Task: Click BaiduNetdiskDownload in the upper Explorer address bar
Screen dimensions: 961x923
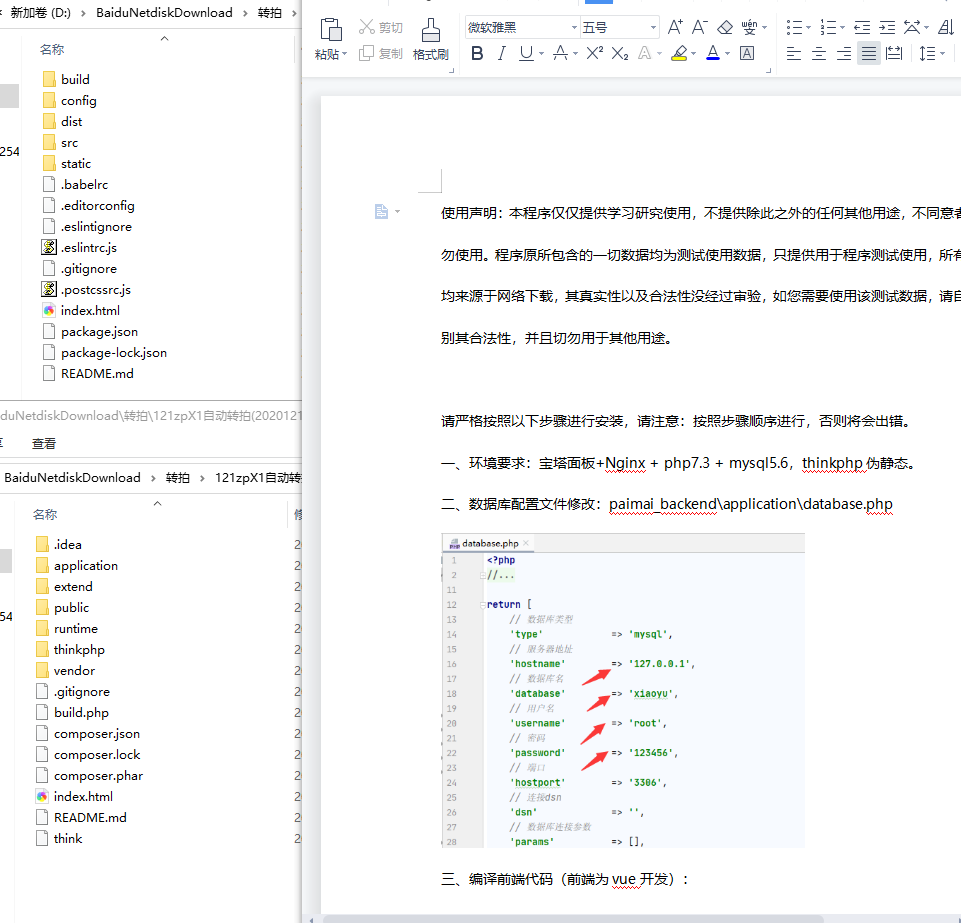Action: click(164, 12)
